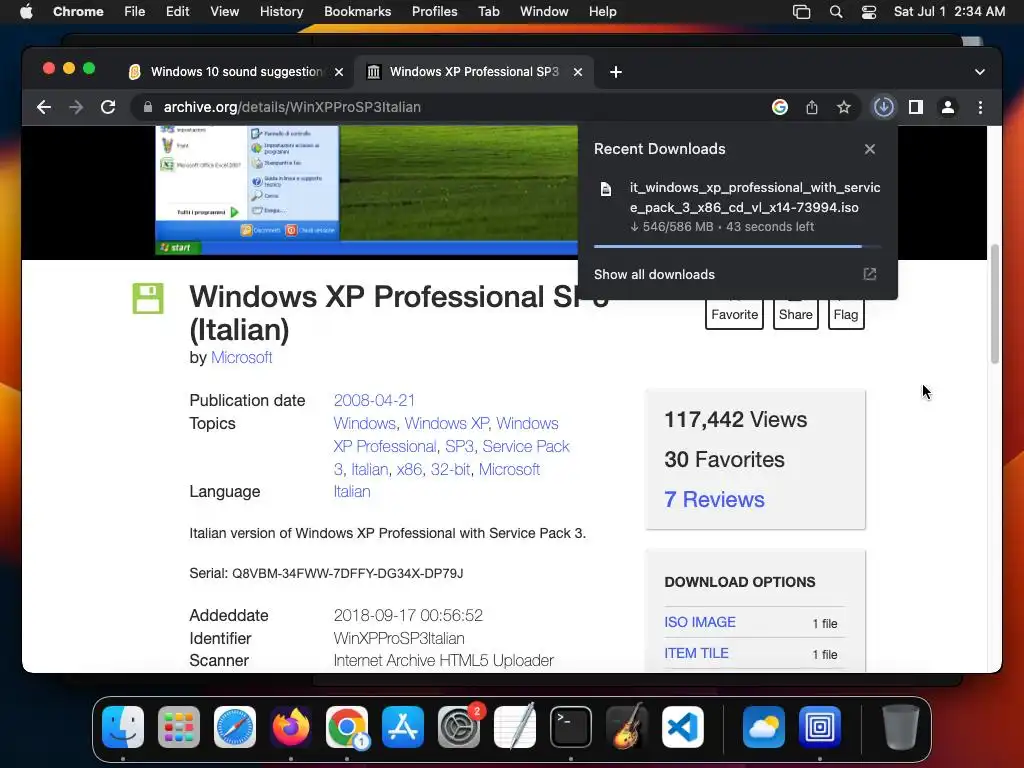Open Visual Studio Code from the Dock
The width and height of the screenshot is (1024, 768).
tap(682, 727)
